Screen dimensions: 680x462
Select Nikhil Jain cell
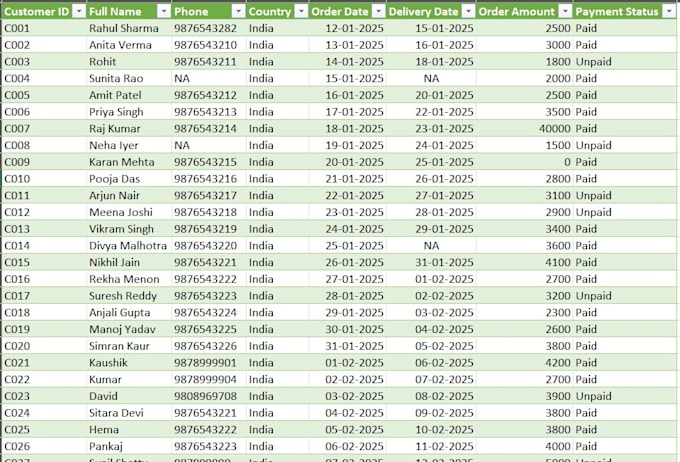129,262
